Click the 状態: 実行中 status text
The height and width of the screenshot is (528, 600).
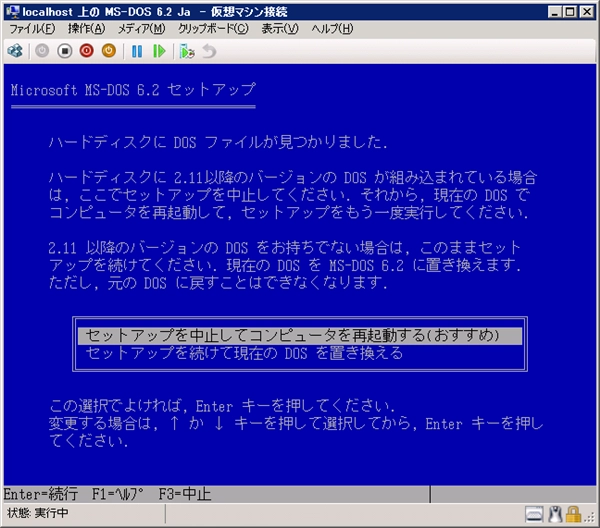[38, 513]
